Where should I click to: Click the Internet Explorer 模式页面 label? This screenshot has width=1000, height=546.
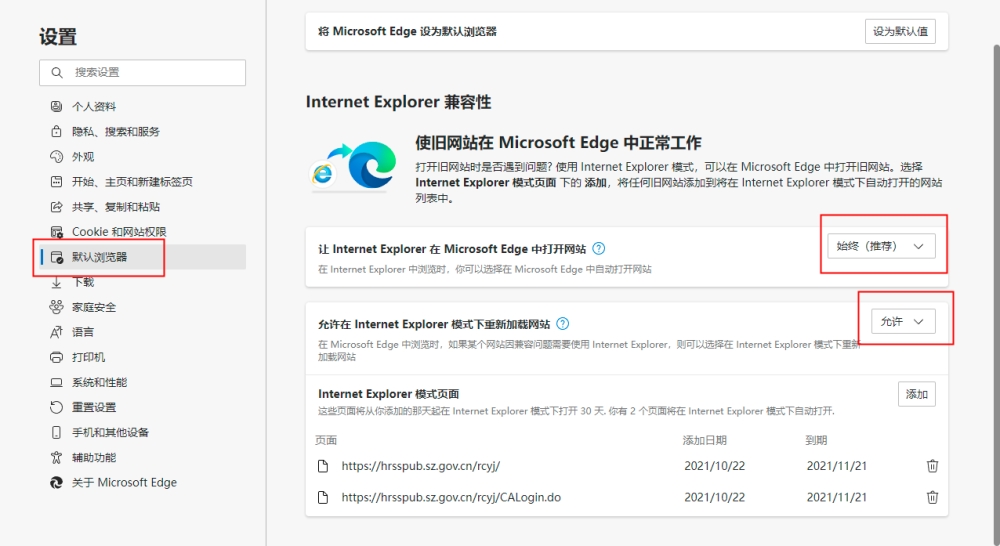point(388,394)
